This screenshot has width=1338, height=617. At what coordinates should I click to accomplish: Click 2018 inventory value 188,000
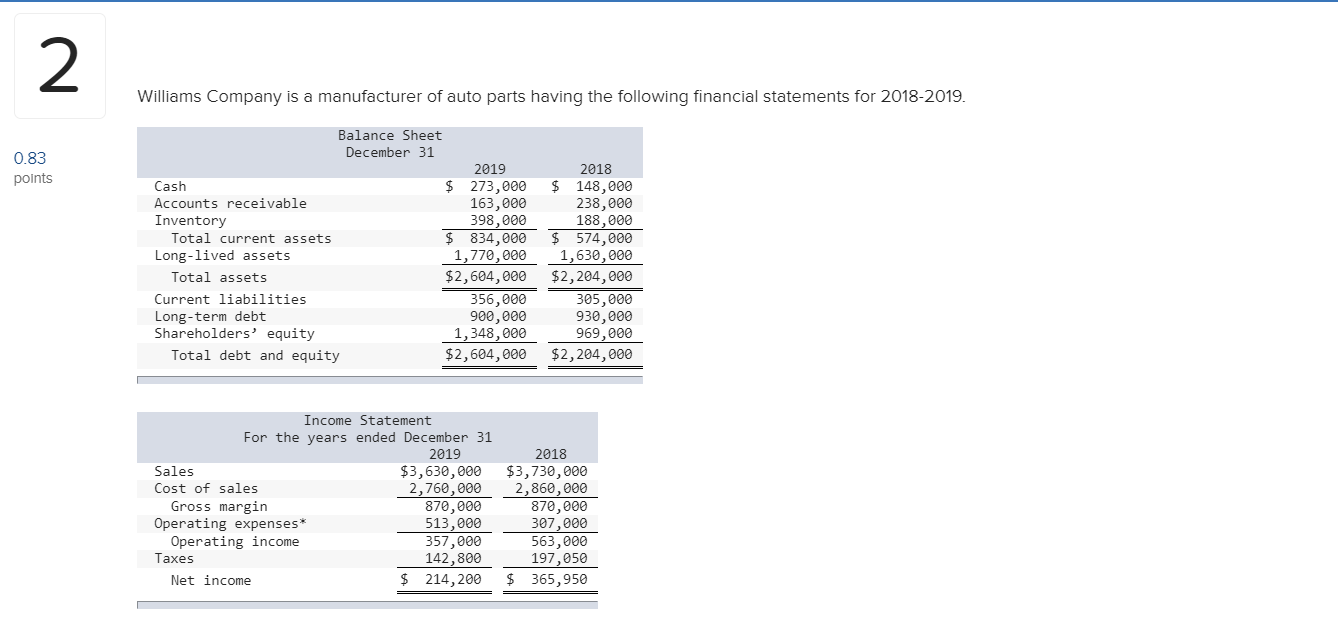(604, 220)
